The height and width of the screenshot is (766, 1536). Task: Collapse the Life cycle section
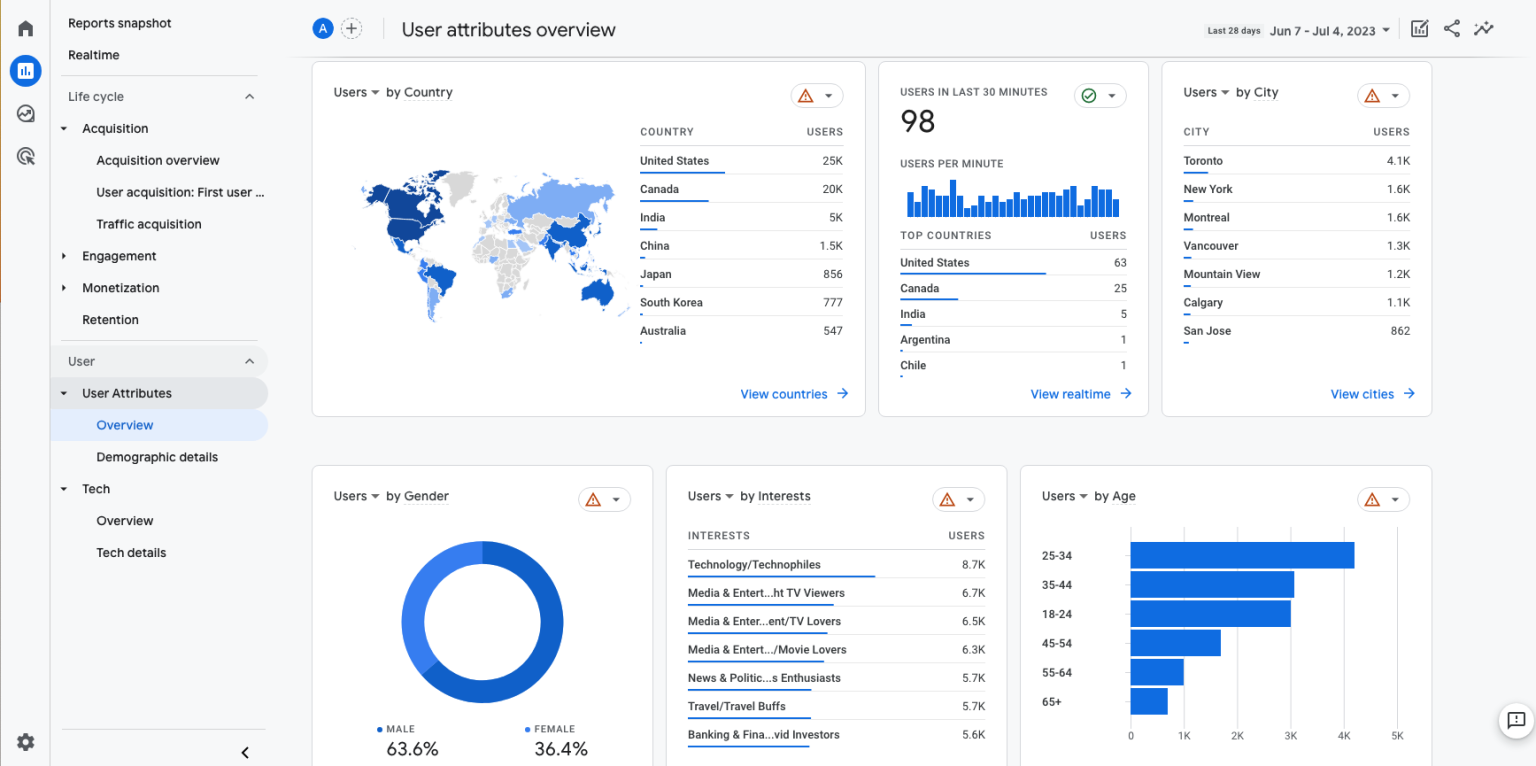(x=249, y=96)
